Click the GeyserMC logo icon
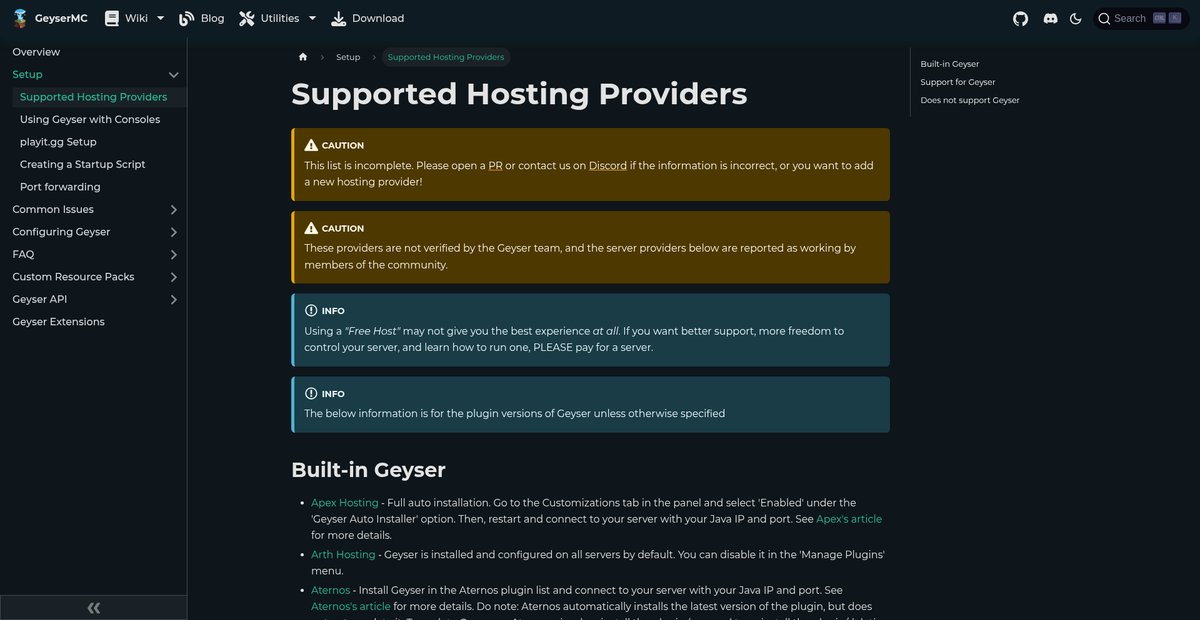This screenshot has width=1200, height=620. tap(20, 18)
